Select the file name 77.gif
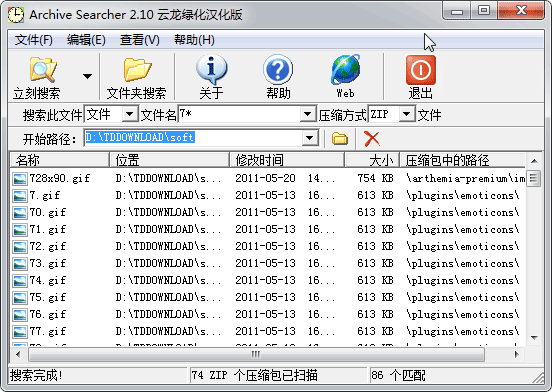The height and width of the screenshot is (392, 552). [48, 331]
